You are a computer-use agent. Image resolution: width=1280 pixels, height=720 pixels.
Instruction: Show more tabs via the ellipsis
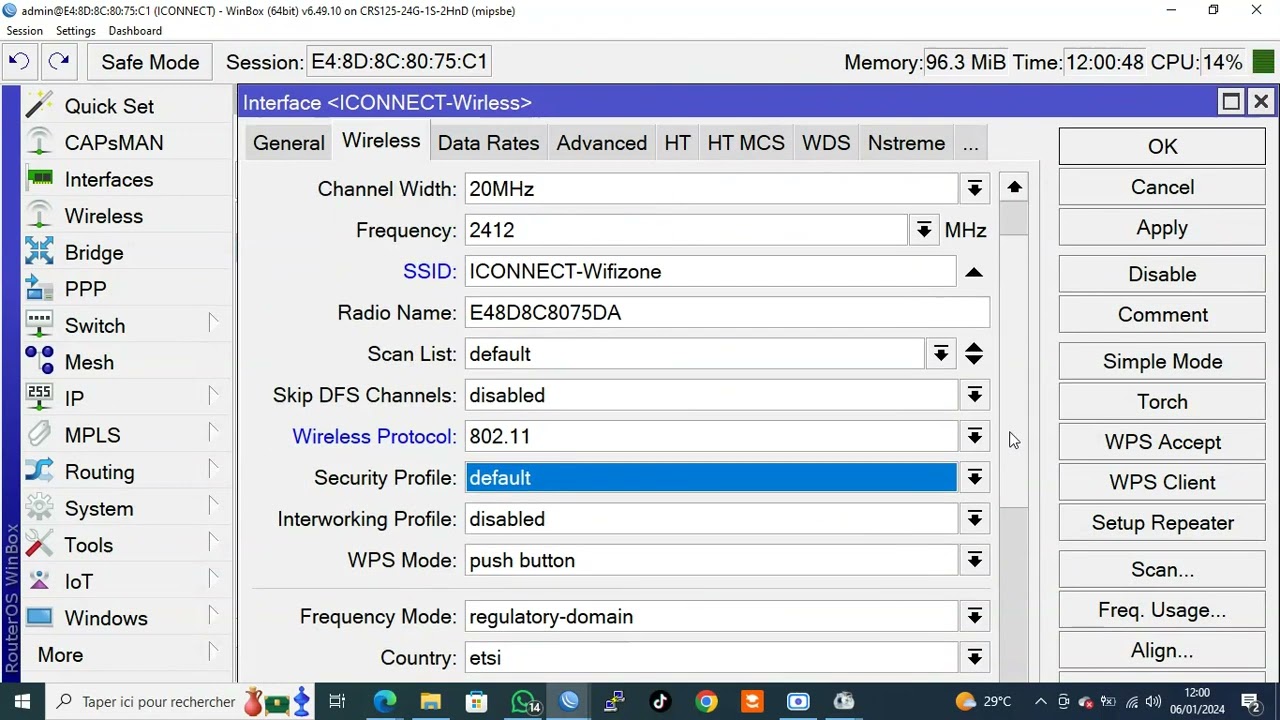970,143
